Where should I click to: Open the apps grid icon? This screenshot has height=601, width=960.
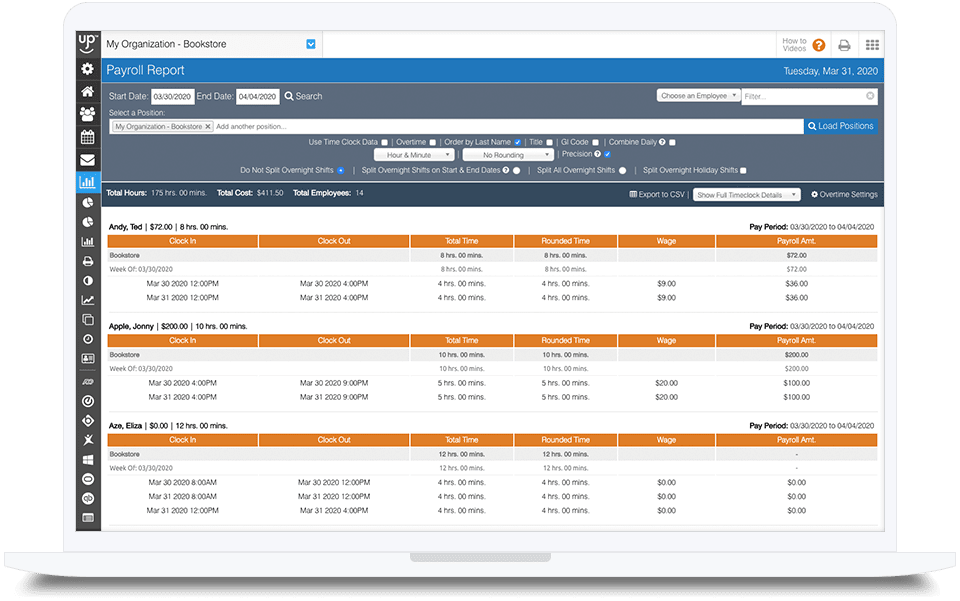[872, 45]
